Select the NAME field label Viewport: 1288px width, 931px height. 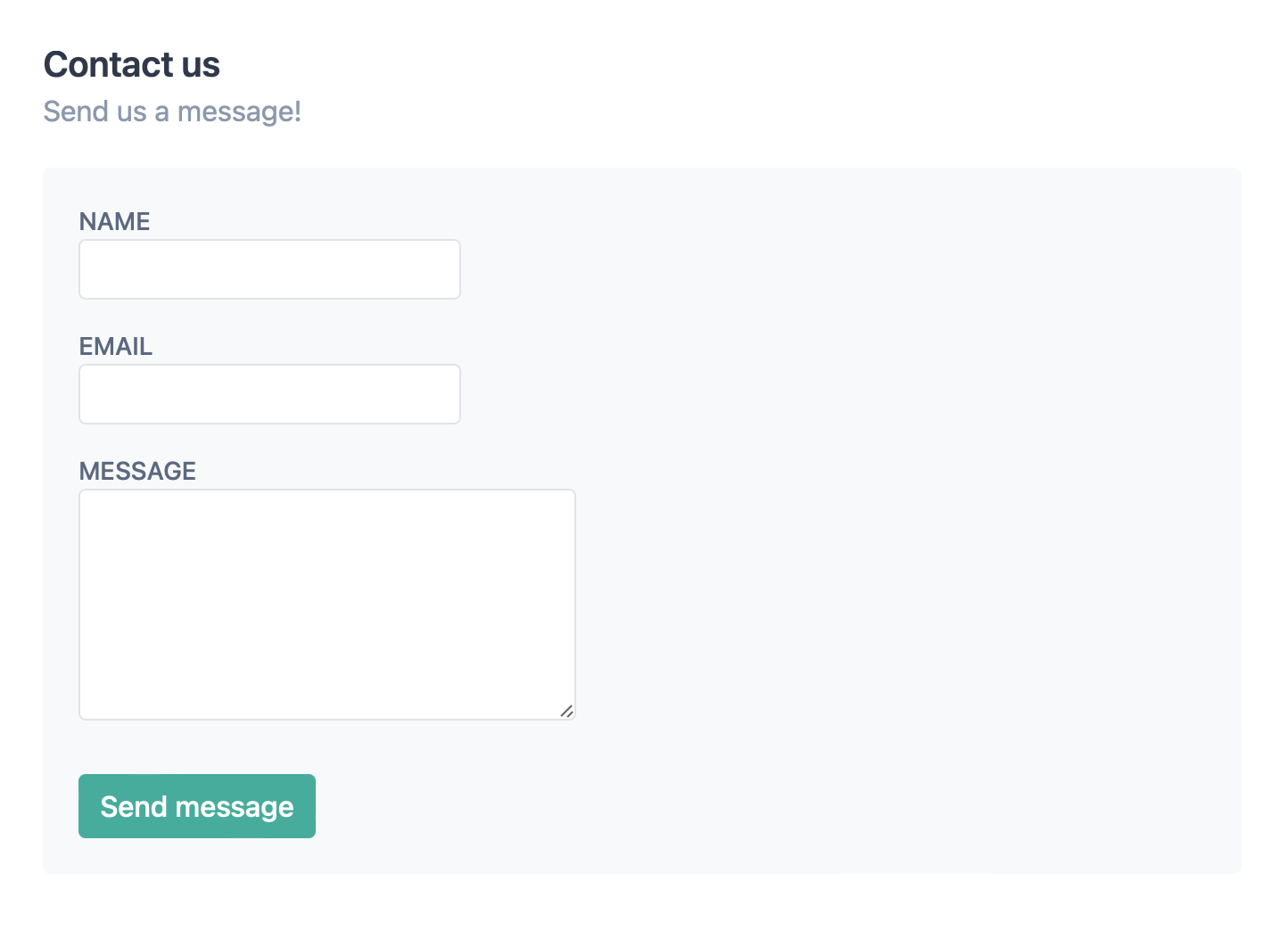point(114,221)
